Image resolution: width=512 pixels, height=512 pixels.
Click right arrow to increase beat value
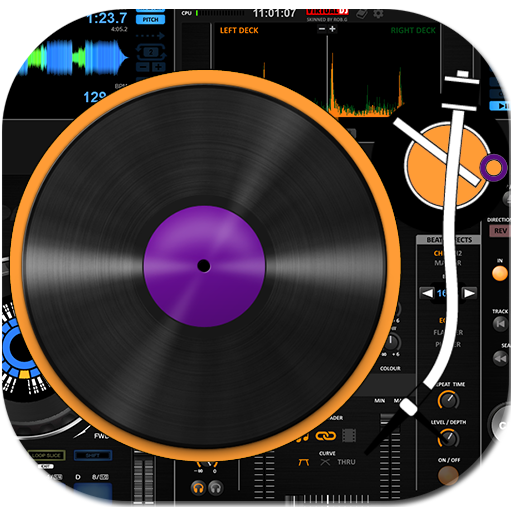(x=469, y=293)
